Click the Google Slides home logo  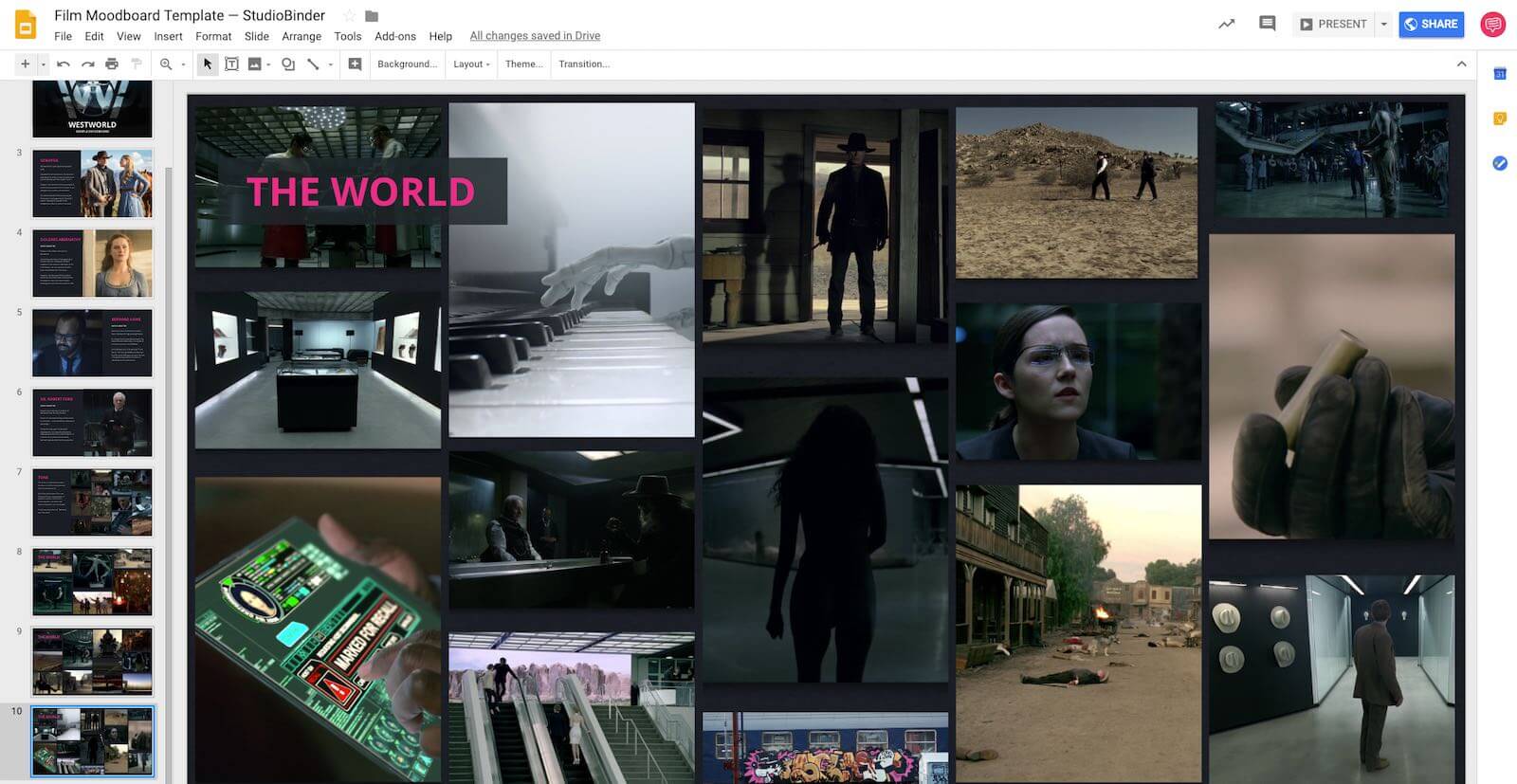pos(26,24)
